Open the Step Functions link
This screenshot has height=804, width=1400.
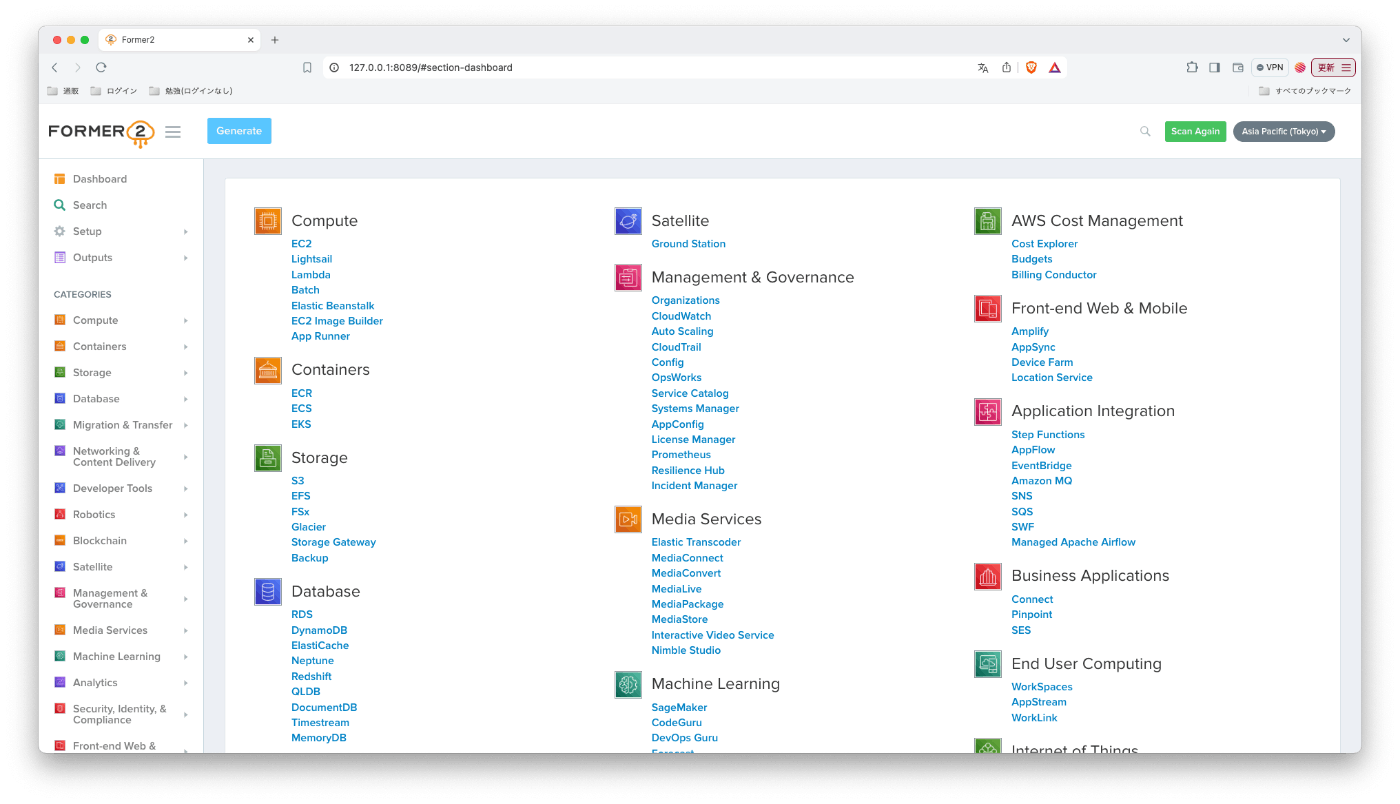1048,435
